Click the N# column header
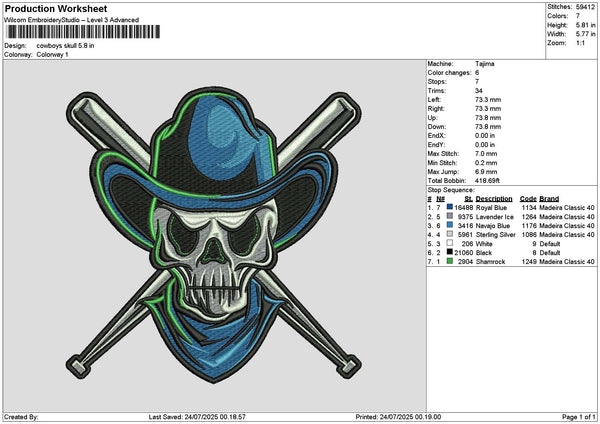This screenshot has width=600, height=424. click(438, 198)
